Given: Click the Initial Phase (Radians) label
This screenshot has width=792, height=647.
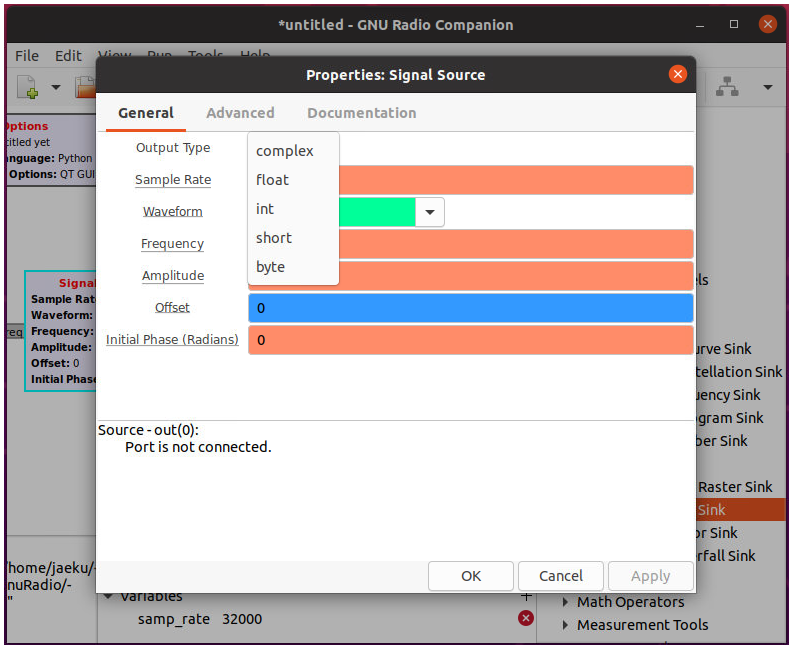Looking at the screenshot, I should [172, 339].
